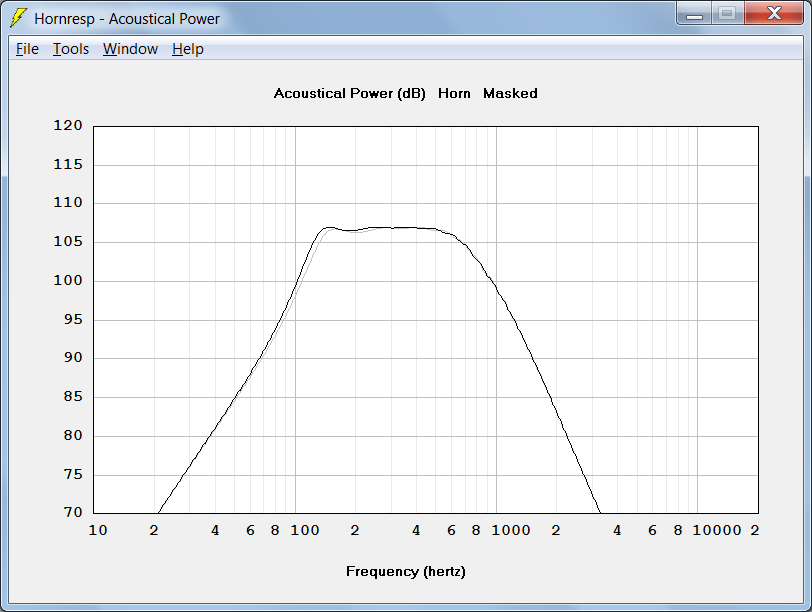Click the 'Frequency (hertz)' axis label
Viewport: 812px width, 612px height.
(x=405, y=572)
